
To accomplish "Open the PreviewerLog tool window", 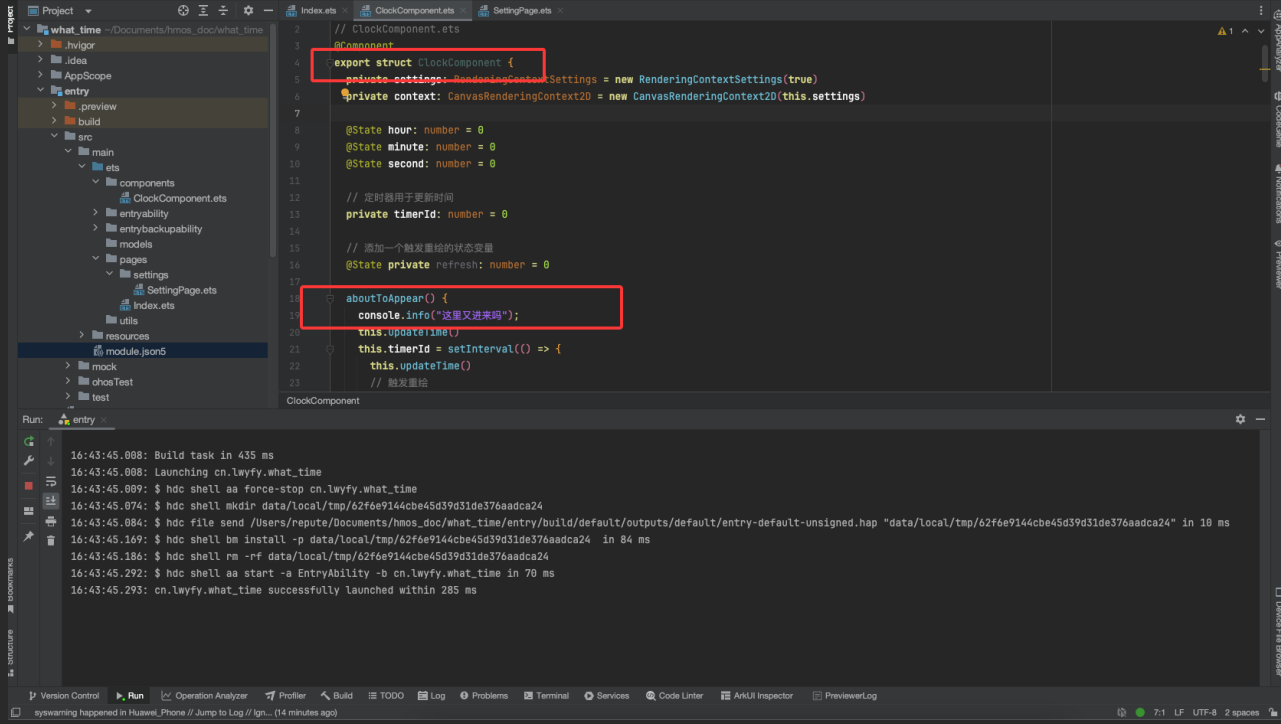I will pos(845,696).
